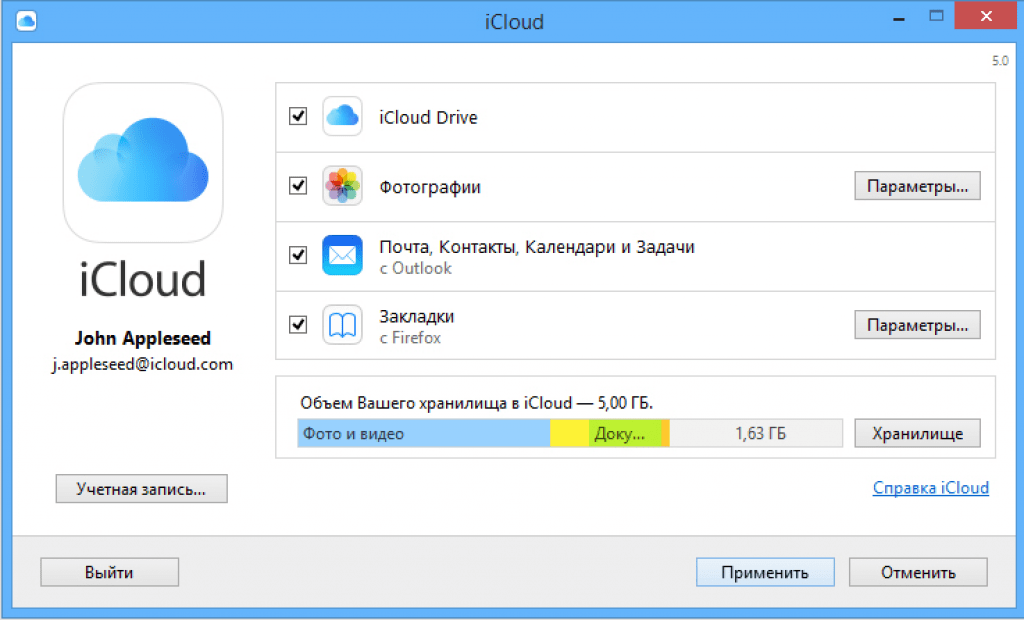
Task: Click the 1,63 ГБ free space segment
Action: tap(756, 433)
